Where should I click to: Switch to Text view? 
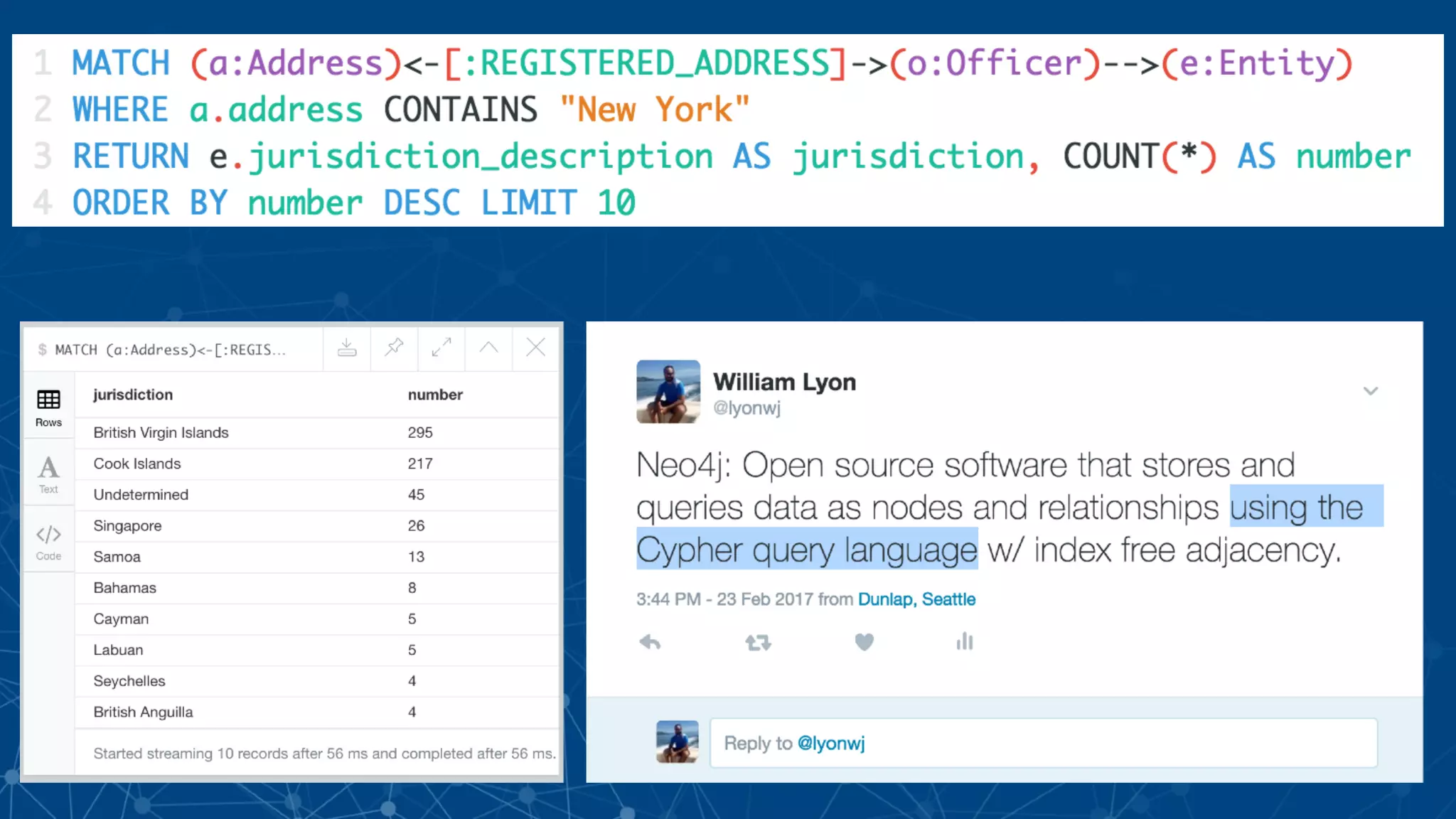pos(48,474)
